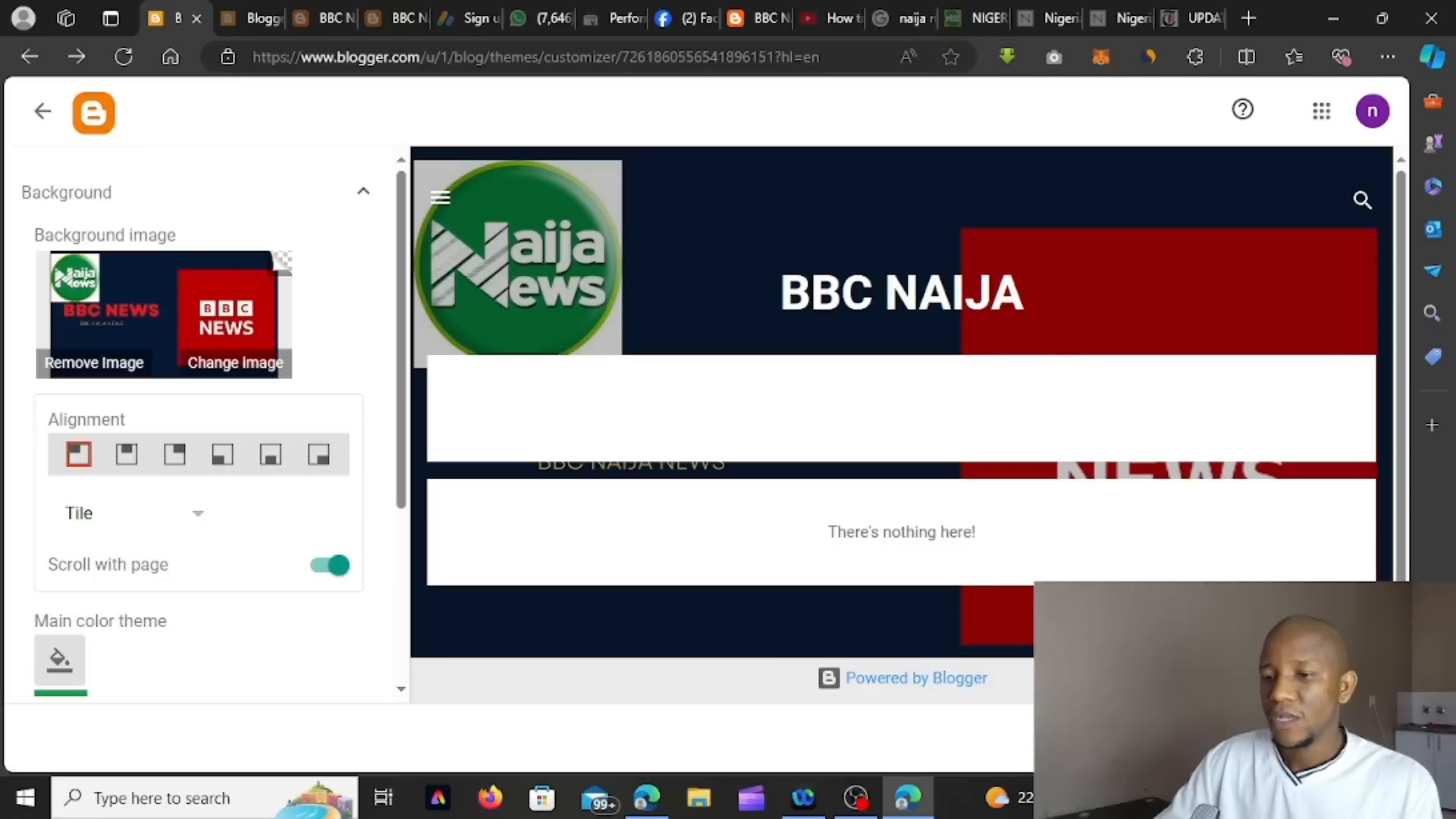The image size is (1456, 819).
Task: Open the sidebar search icon
Action: 1432,313
